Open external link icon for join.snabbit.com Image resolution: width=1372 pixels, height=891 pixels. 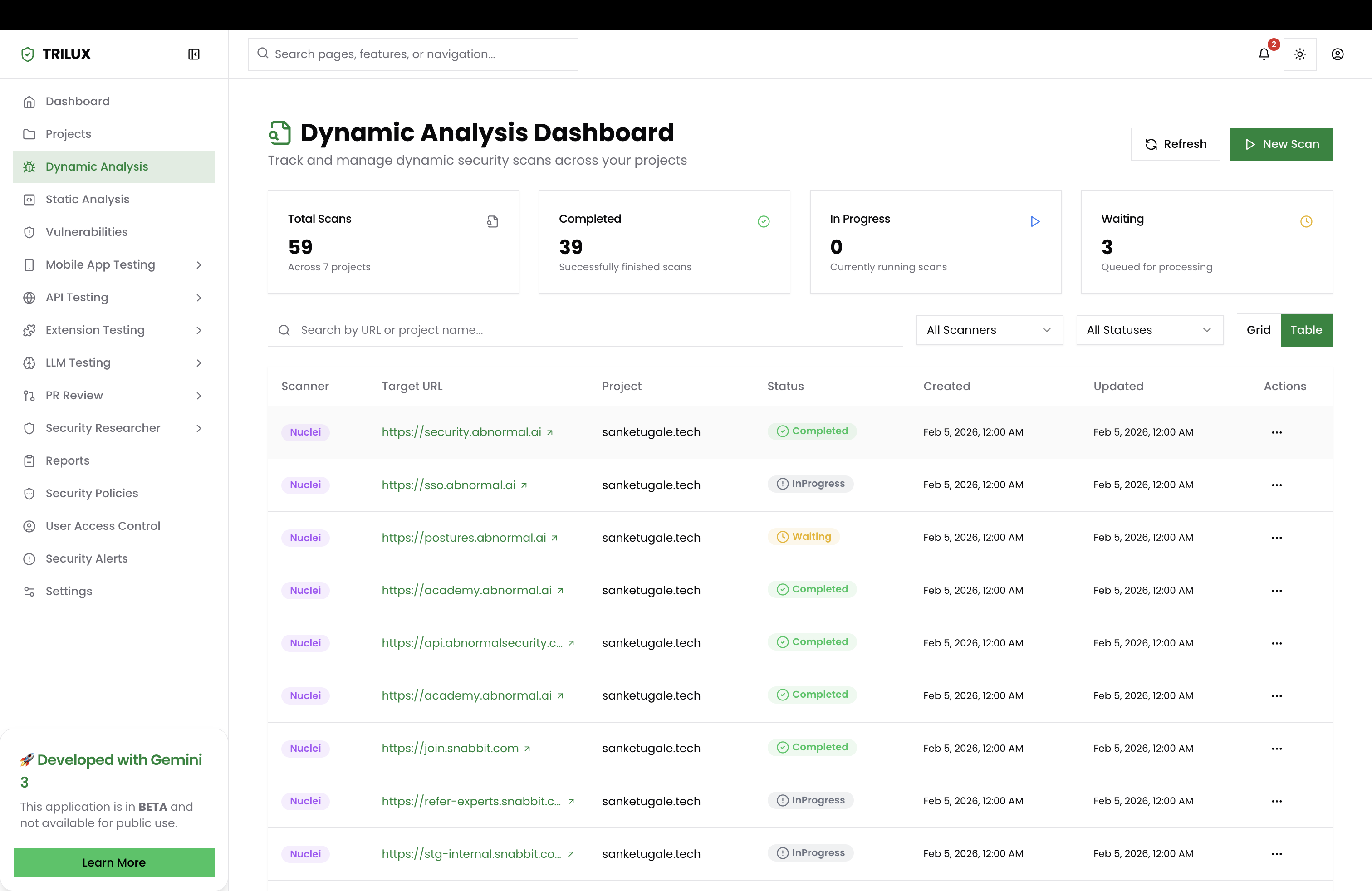coord(527,749)
